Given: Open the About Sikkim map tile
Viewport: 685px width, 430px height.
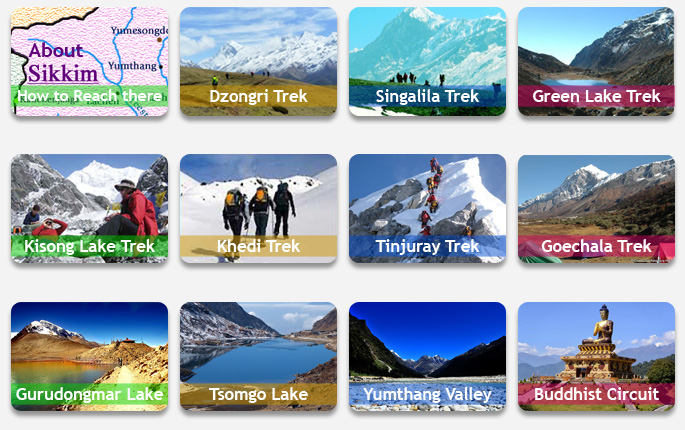Looking at the screenshot, I should tap(90, 62).
